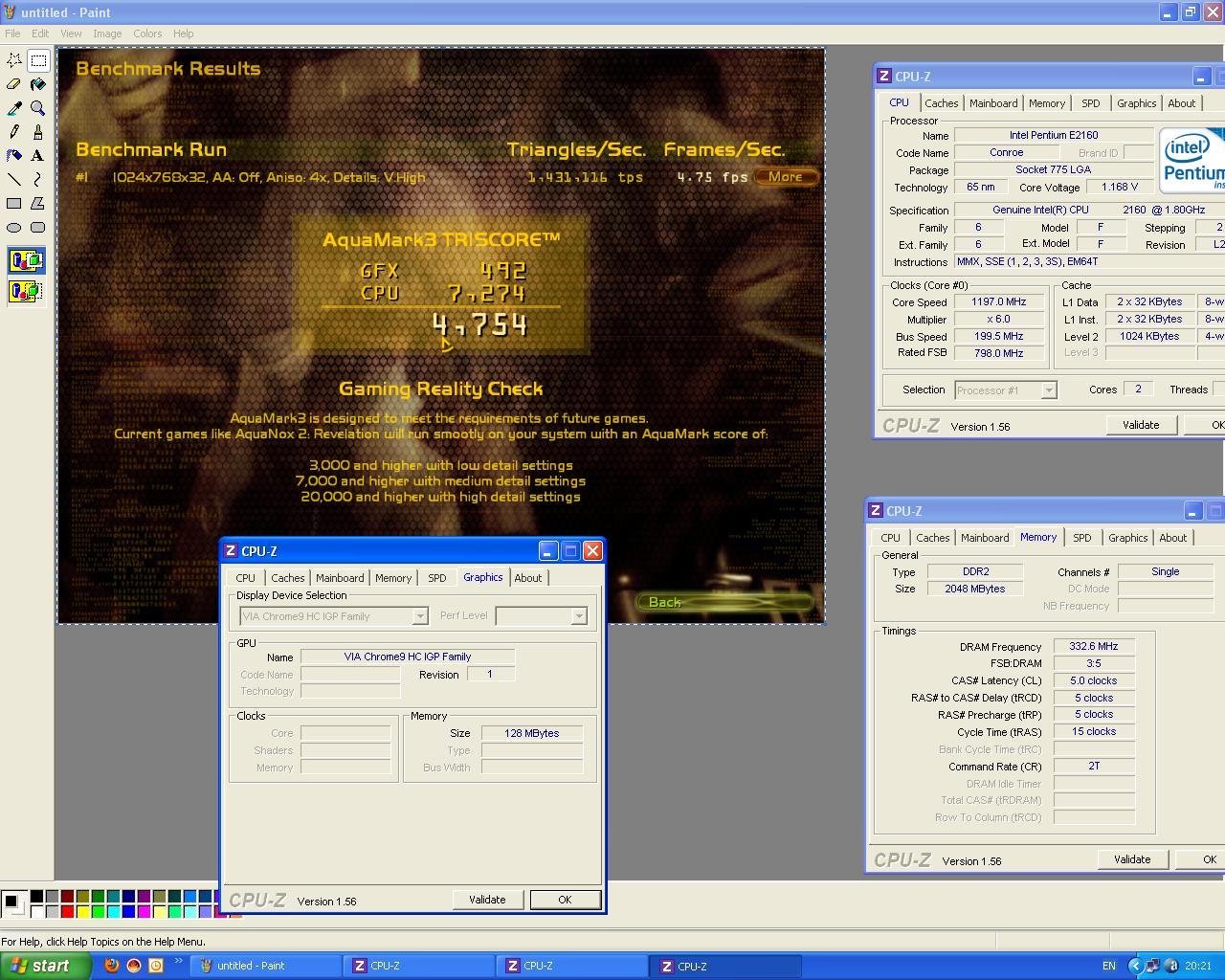Click Validate in front CPU-Z graphics window
The image size is (1225, 980).
click(487, 900)
